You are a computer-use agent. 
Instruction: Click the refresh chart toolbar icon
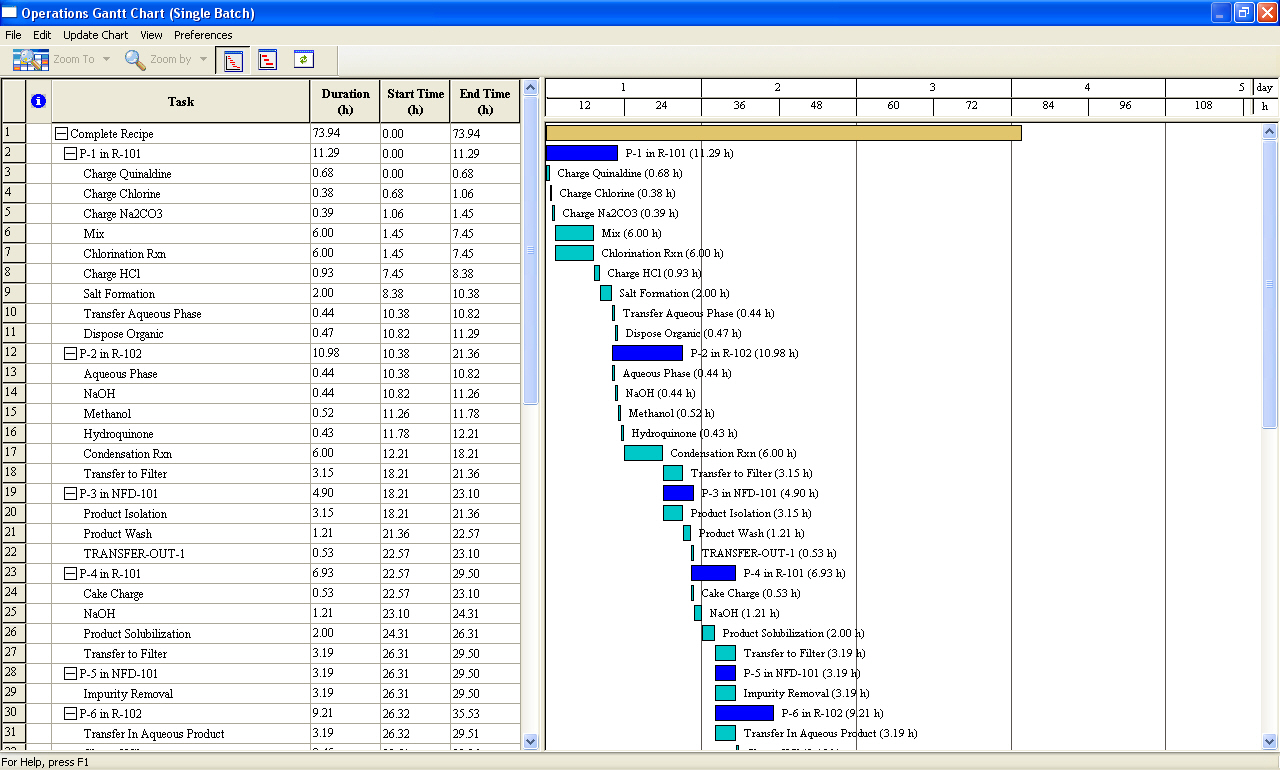point(304,60)
